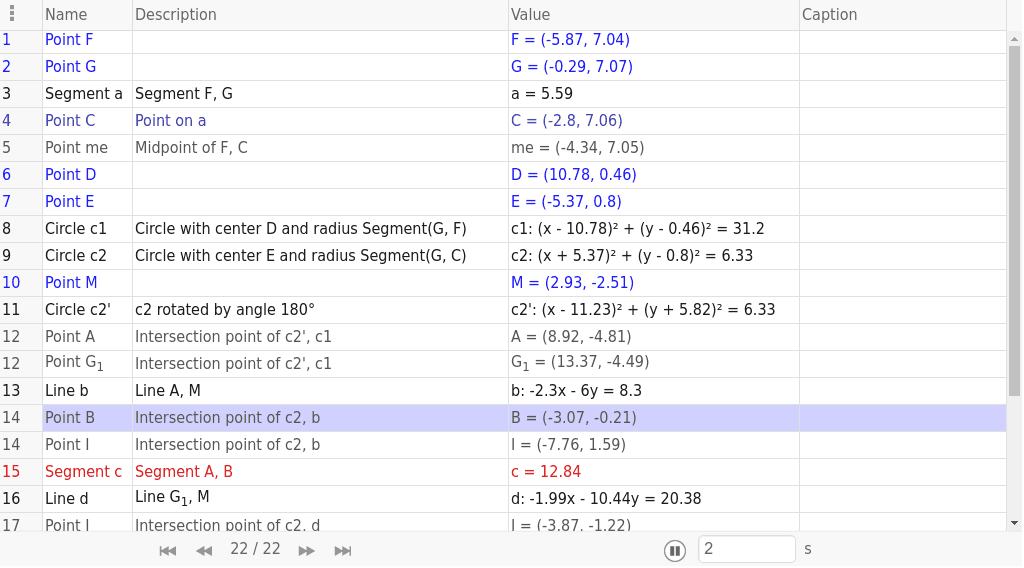Select the Circle c2' row name

coord(78,309)
